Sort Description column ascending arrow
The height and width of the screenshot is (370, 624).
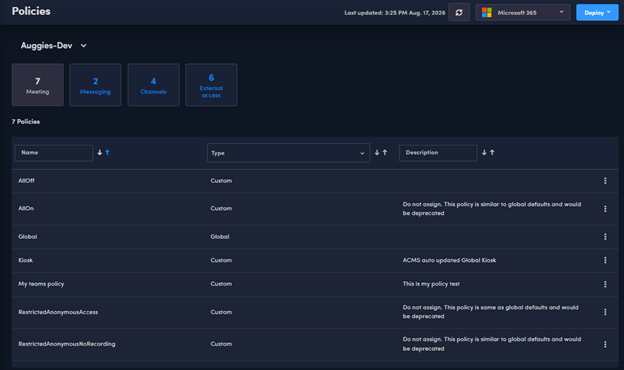tap(492, 152)
